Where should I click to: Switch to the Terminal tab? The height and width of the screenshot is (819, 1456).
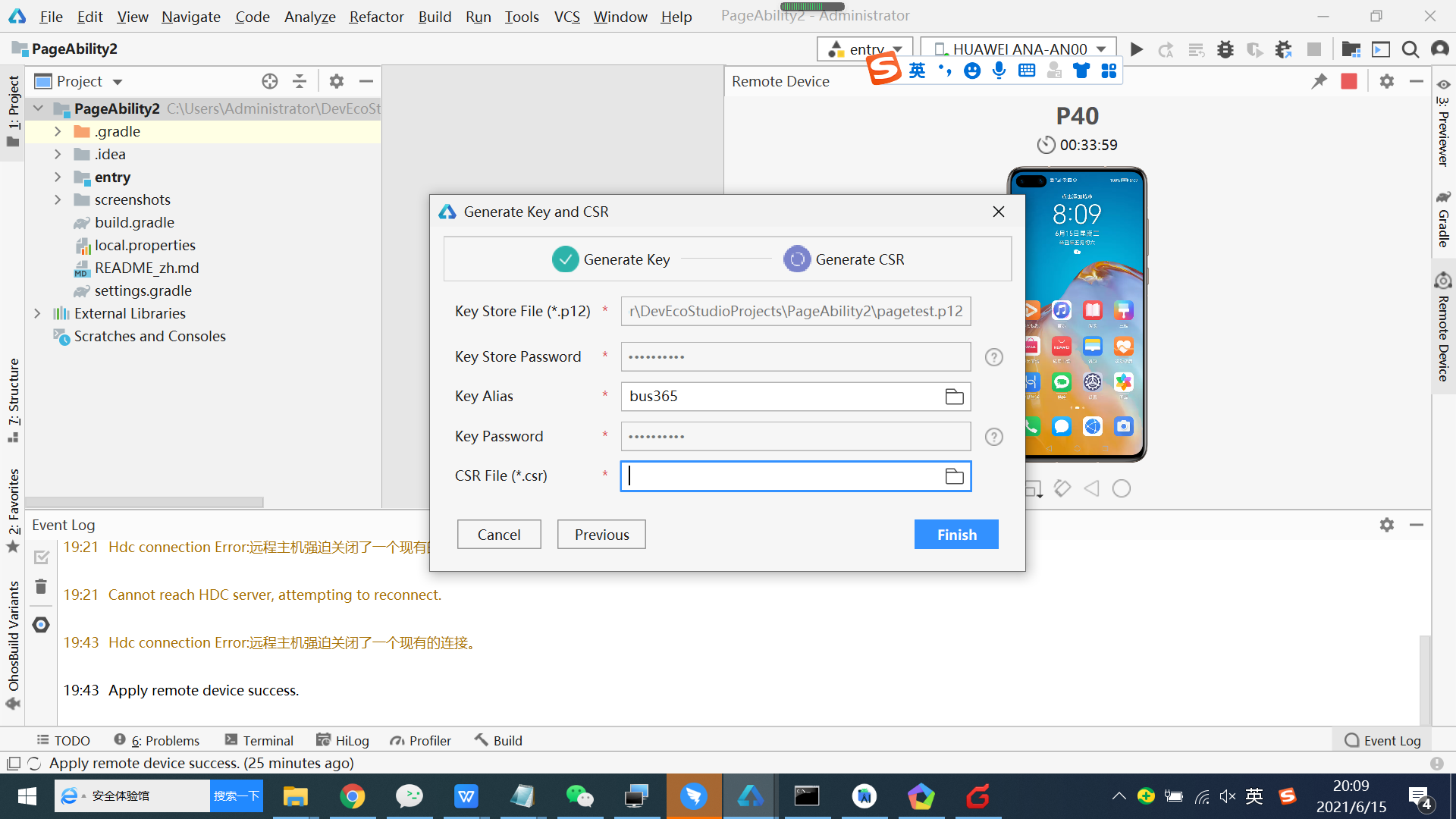[259, 740]
